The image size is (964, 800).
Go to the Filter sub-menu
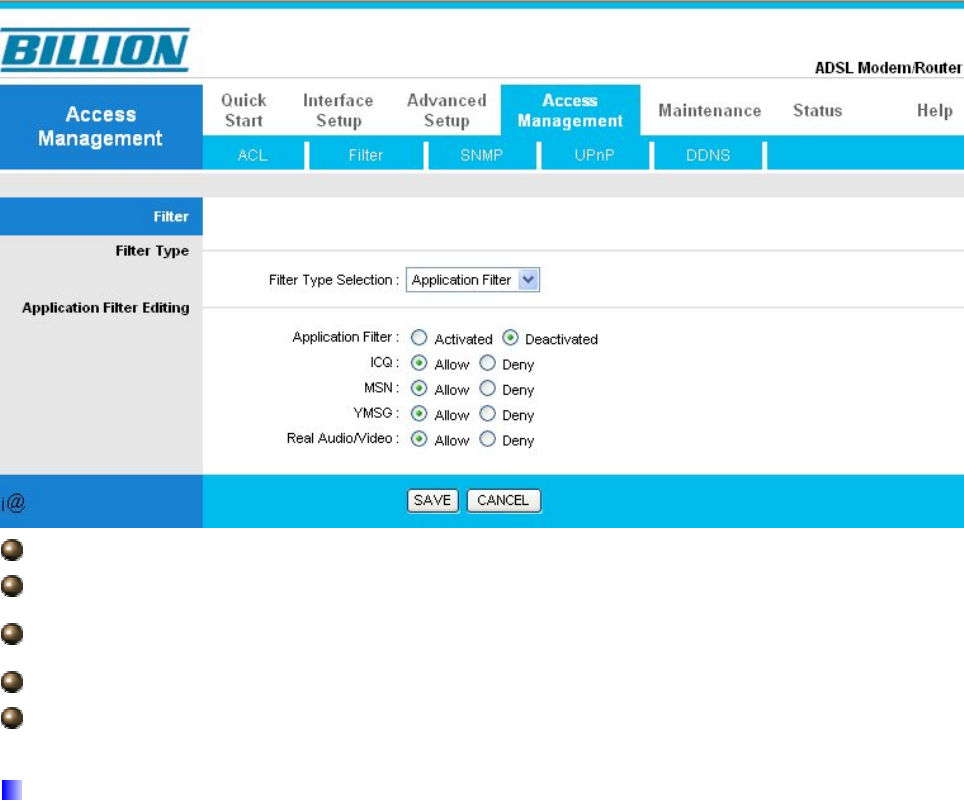(366, 155)
